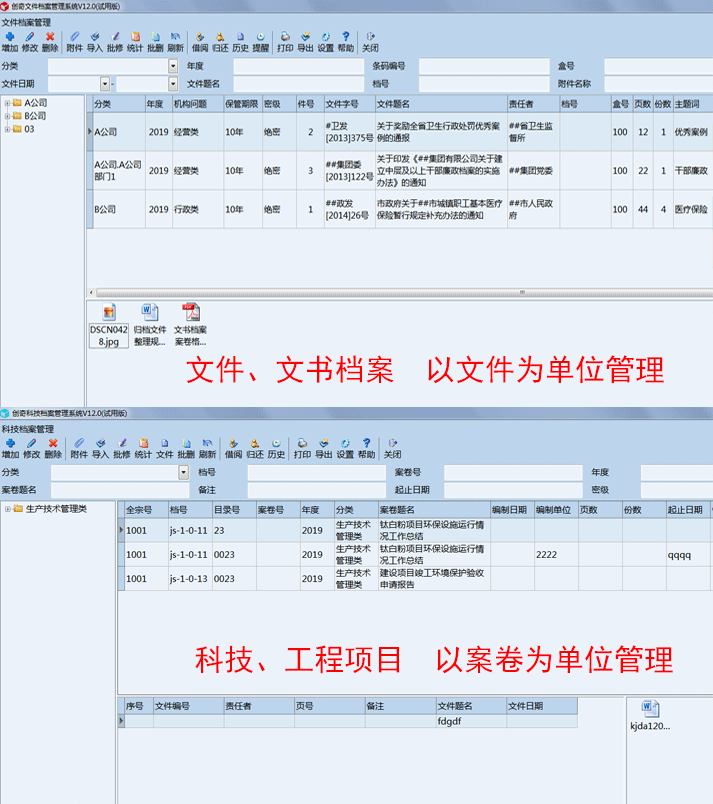Select A公司 folder in tree
Viewport: 713px width, 804px height.
(x=30, y=103)
